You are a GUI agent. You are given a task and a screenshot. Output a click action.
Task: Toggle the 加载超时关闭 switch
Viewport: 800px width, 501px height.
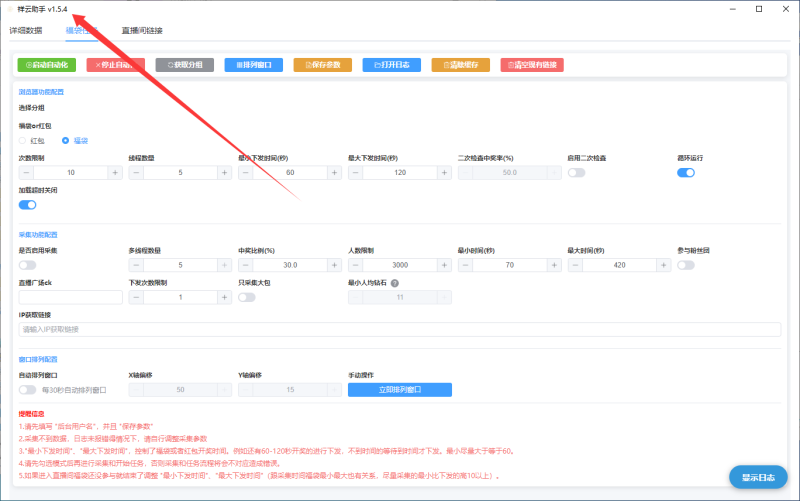point(28,205)
